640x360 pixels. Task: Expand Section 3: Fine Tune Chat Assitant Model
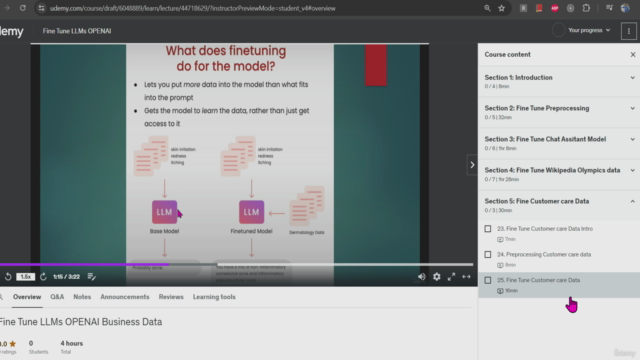pos(559,143)
